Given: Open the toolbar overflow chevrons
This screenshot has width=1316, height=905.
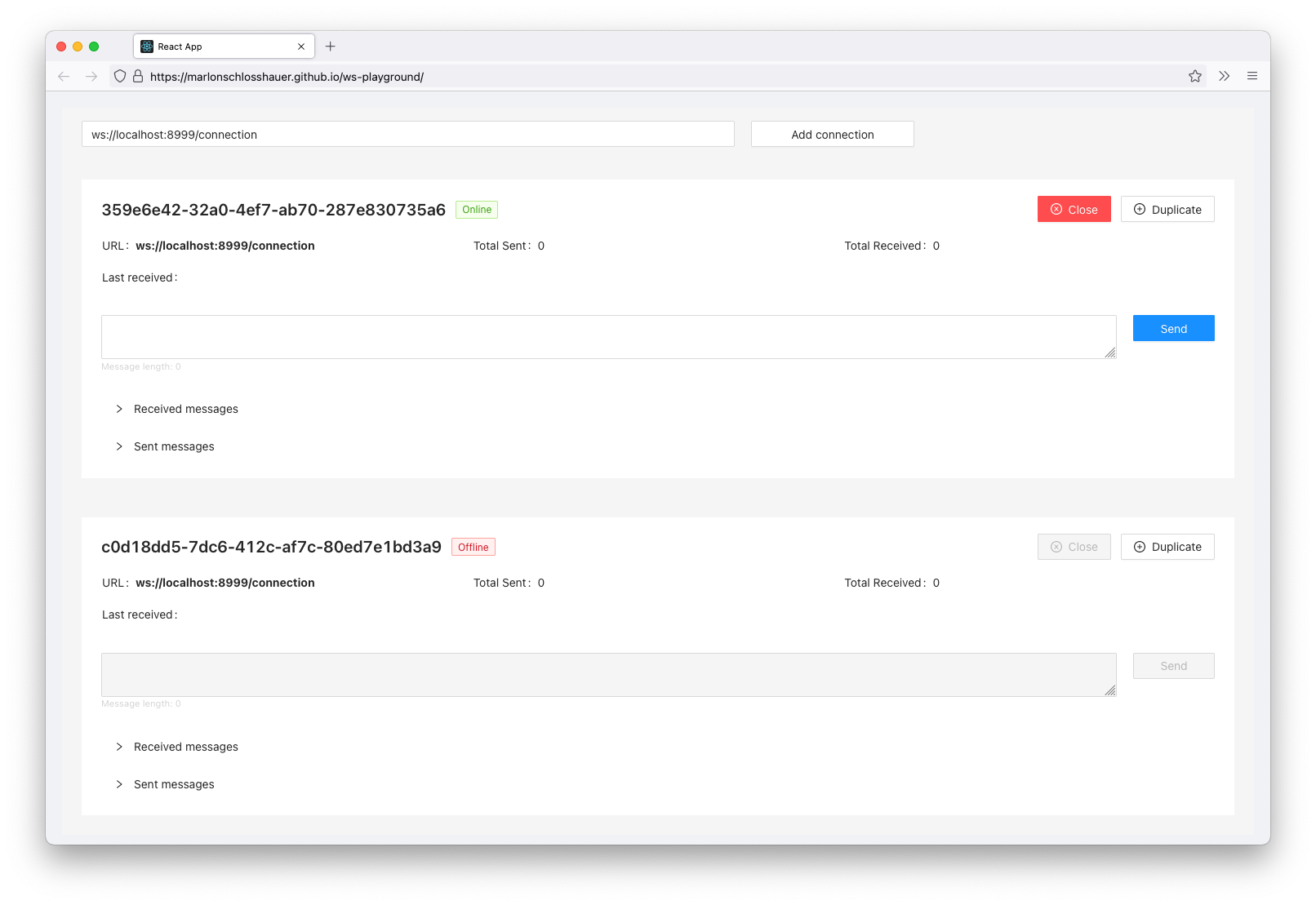Looking at the screenshot, I should pos(1224,76).
